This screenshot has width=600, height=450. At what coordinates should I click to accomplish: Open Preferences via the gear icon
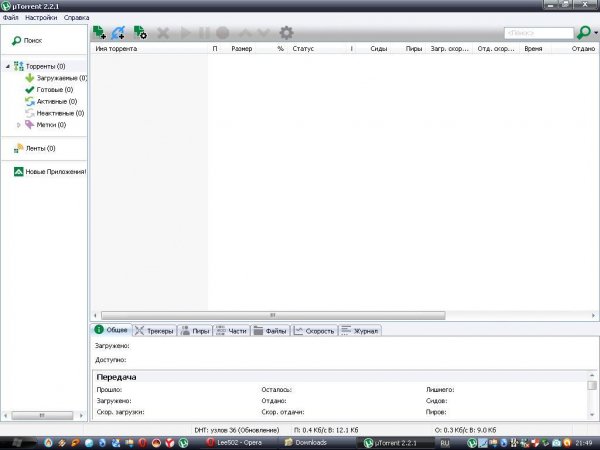point(286,33)
